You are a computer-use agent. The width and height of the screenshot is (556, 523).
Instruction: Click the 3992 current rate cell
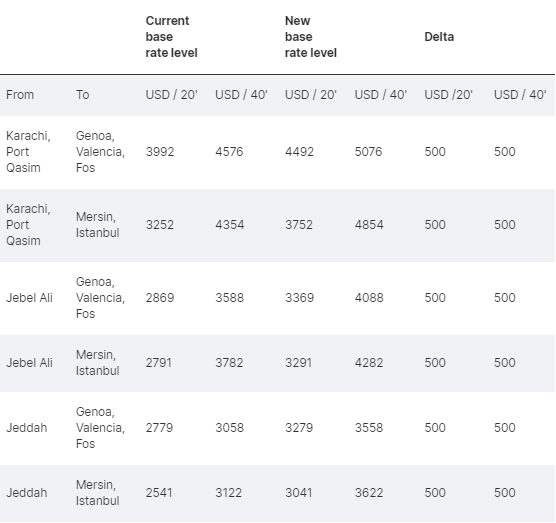pyautogui.click(x=160, y=152)
